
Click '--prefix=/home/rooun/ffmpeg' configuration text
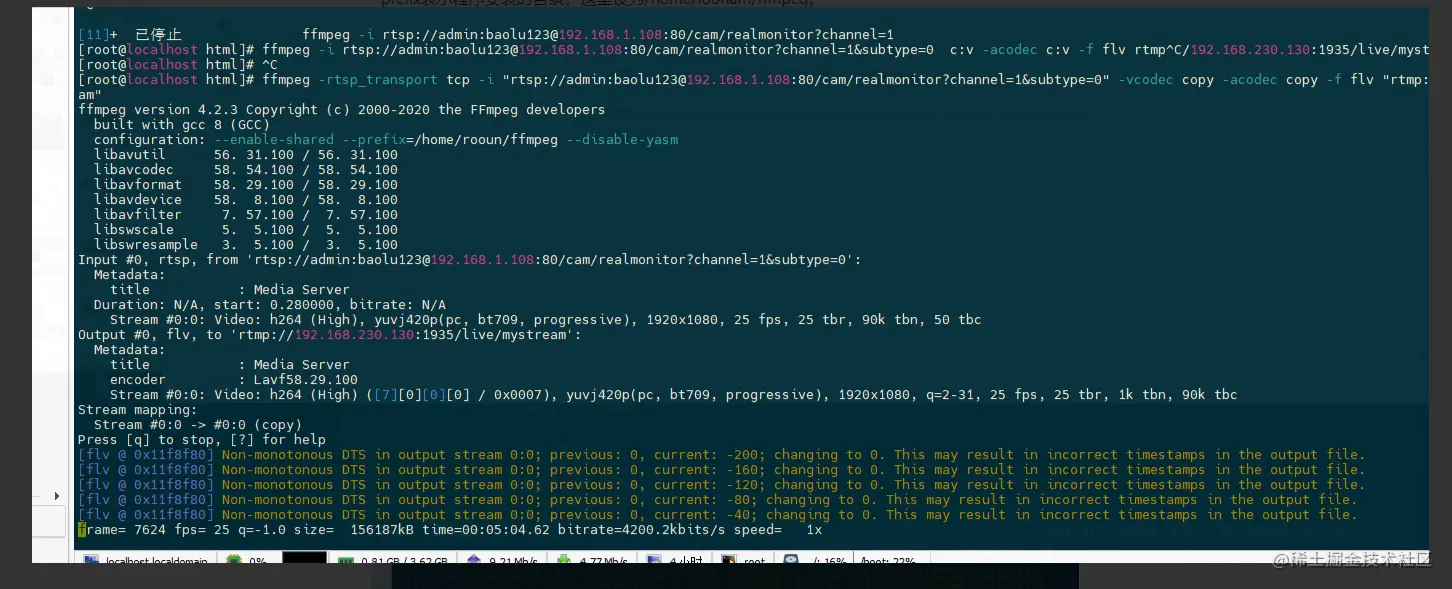(451, 139)
